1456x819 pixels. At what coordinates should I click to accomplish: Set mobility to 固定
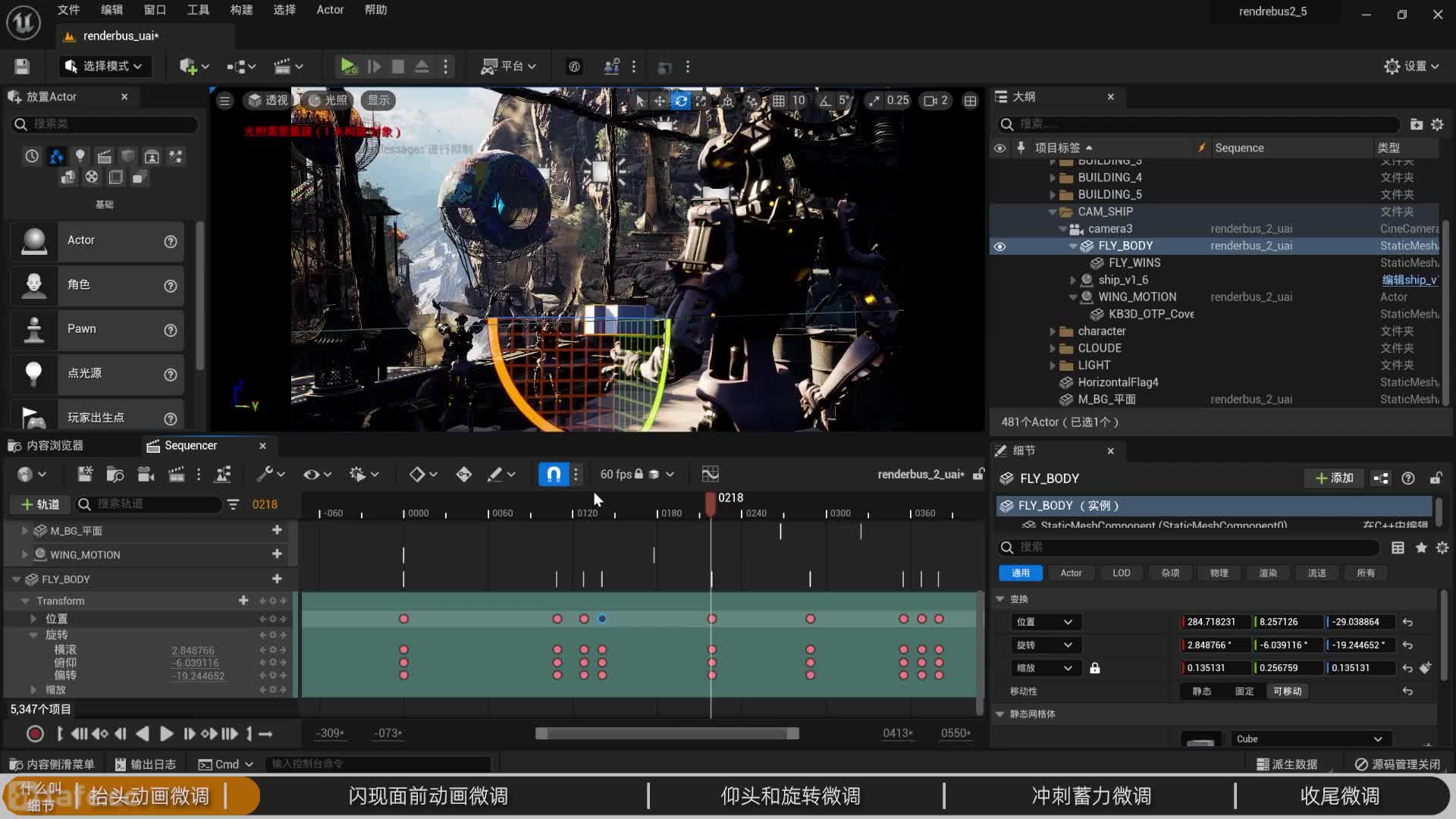(x=1244, y=692)
